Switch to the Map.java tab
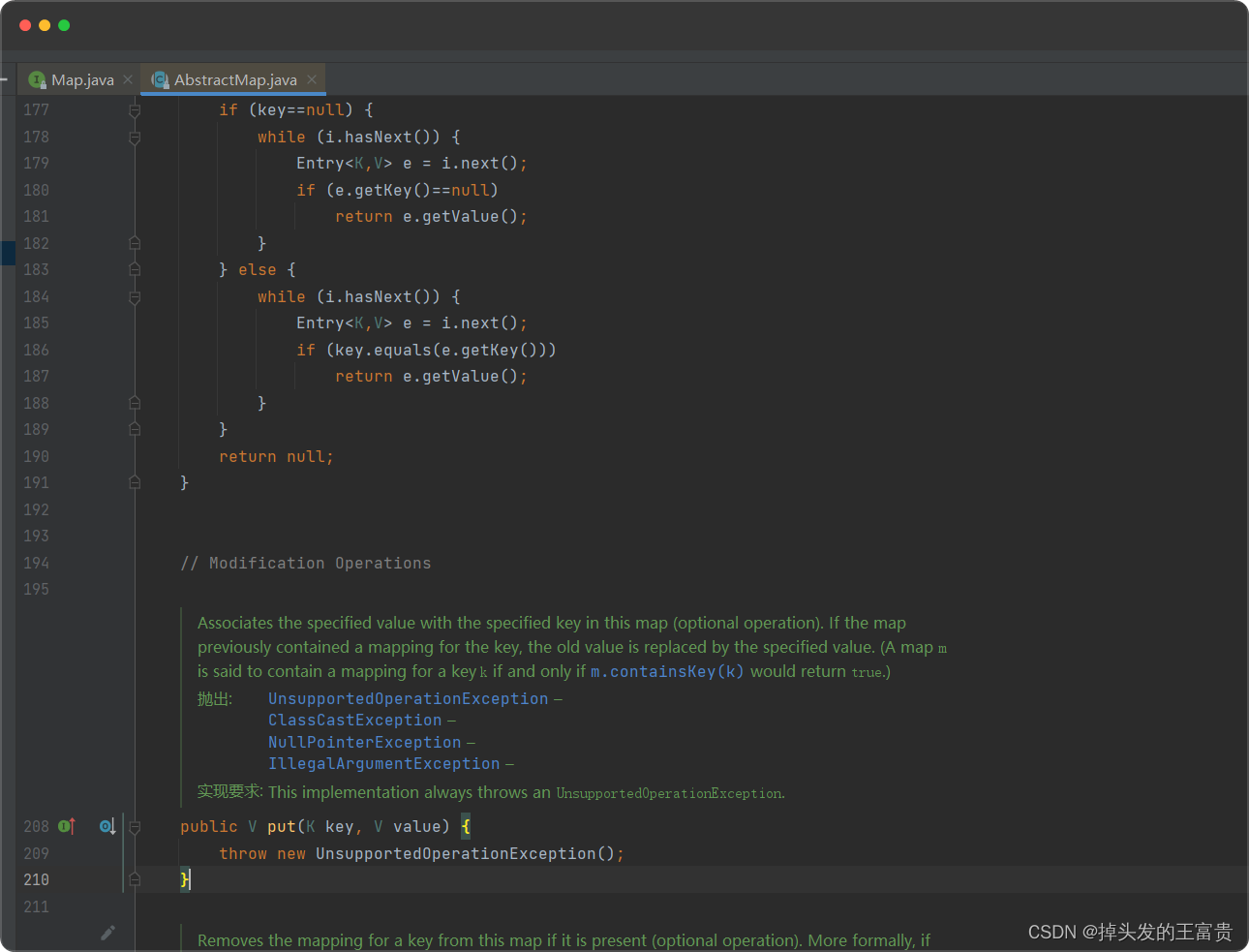This screenshot has height=952, width=1249. [x=82, y=80]
